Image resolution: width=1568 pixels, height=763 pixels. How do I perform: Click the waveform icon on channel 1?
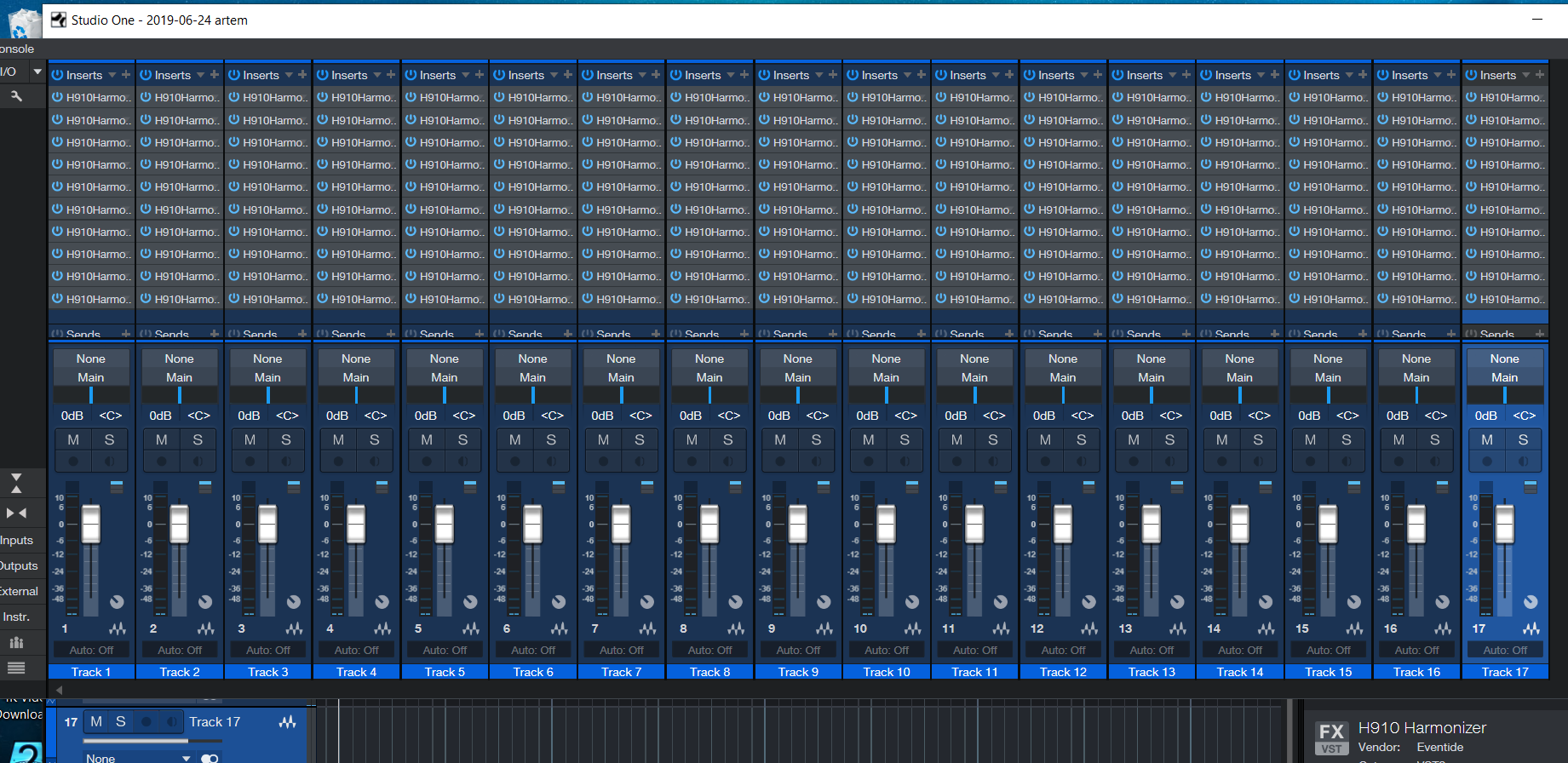(118, 628)
